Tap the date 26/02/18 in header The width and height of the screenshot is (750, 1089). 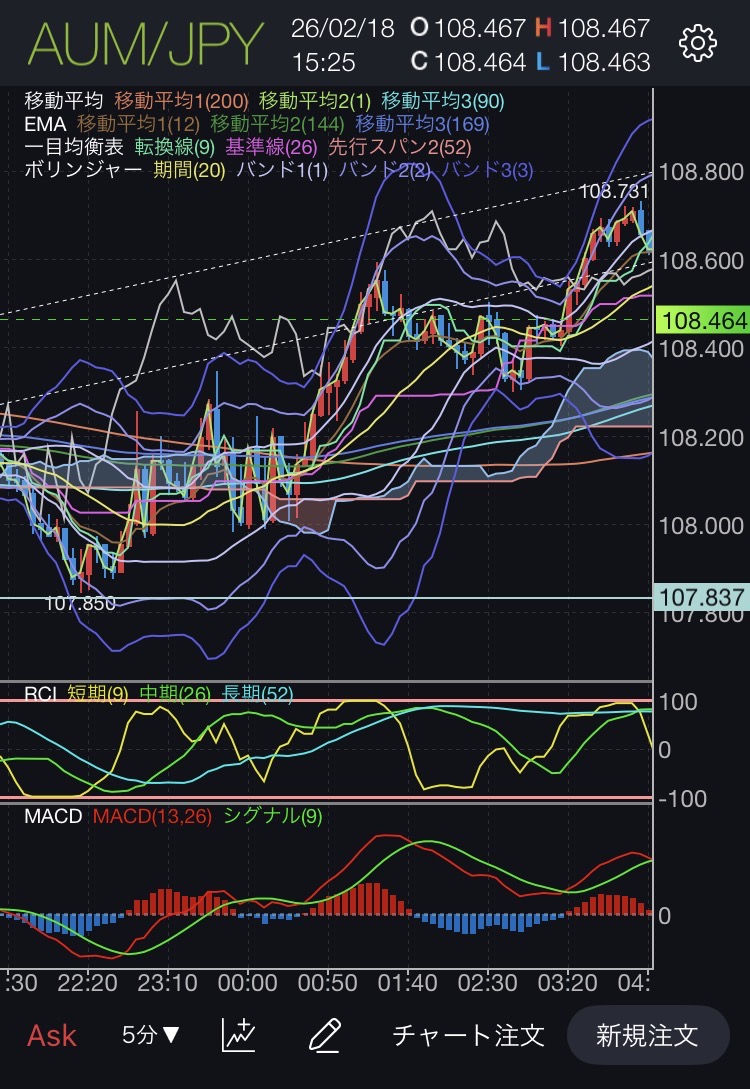coord(342,28)
